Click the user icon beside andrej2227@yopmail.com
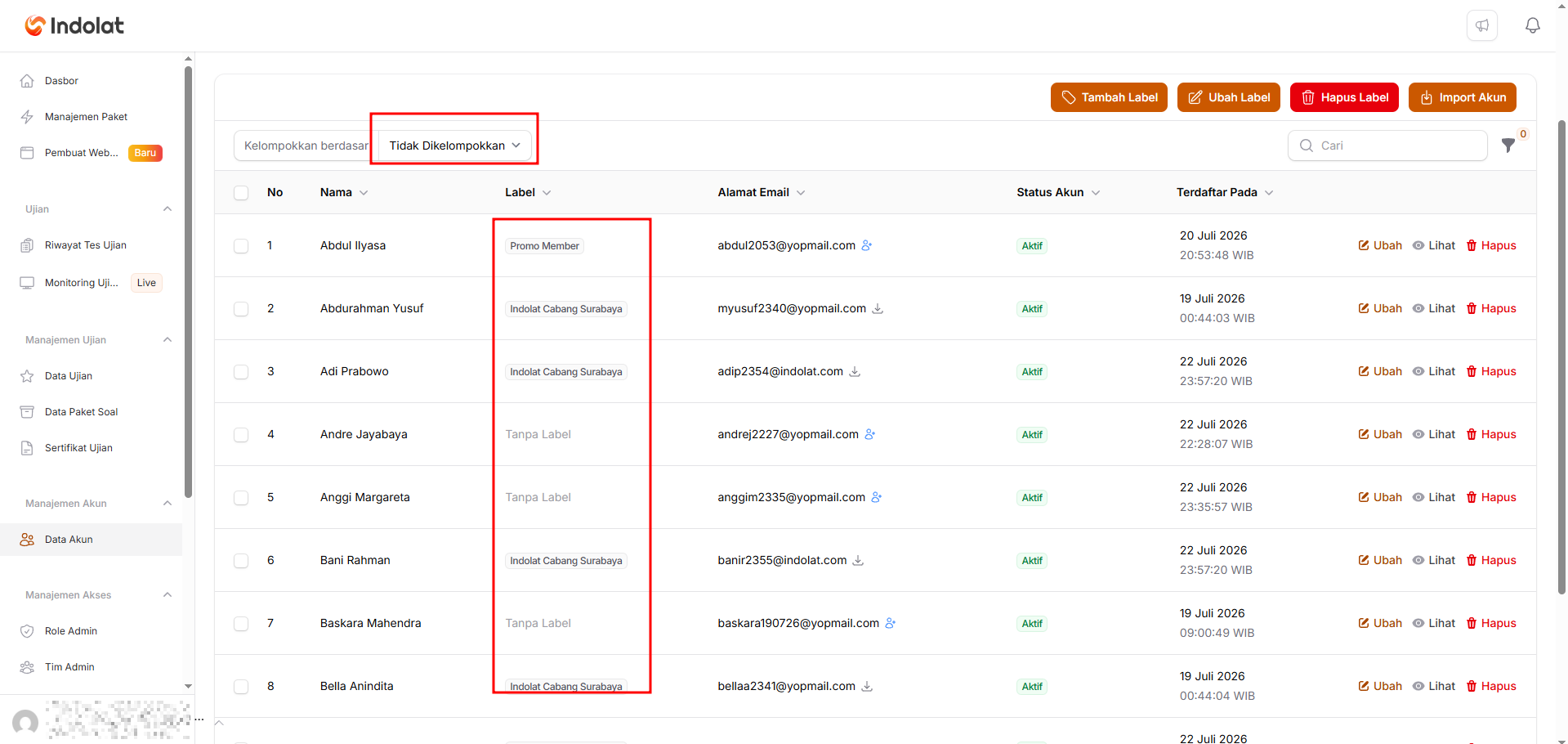The image size is (1568, 744). click(870, 434)
